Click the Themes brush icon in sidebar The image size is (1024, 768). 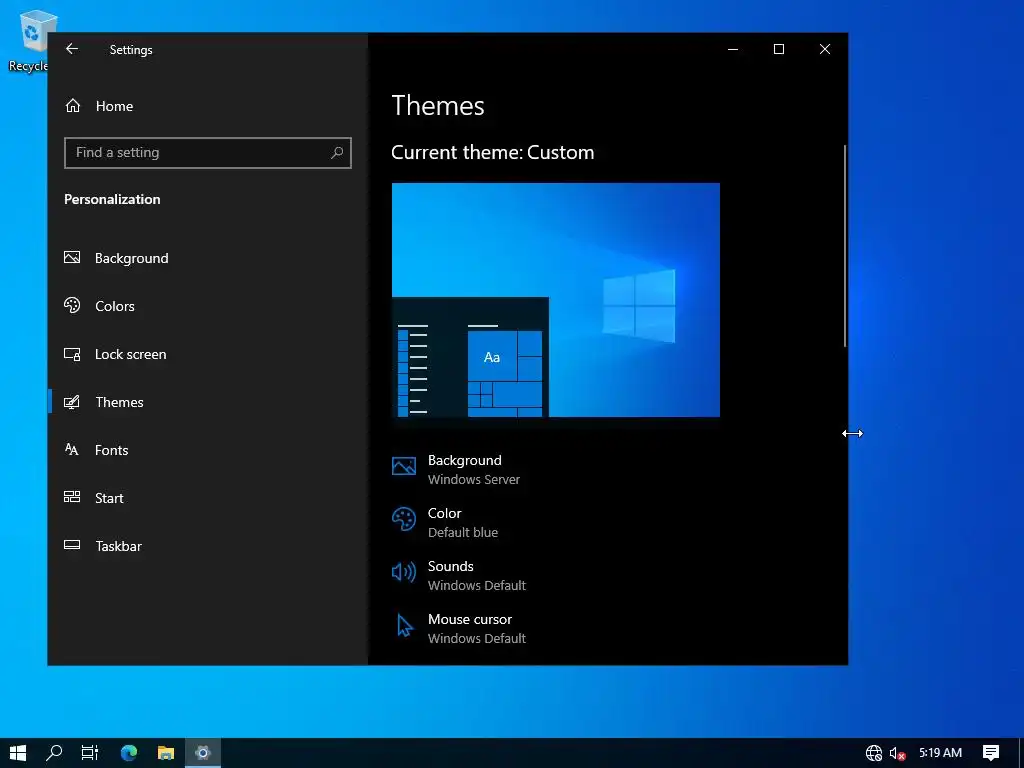point(72,402)
